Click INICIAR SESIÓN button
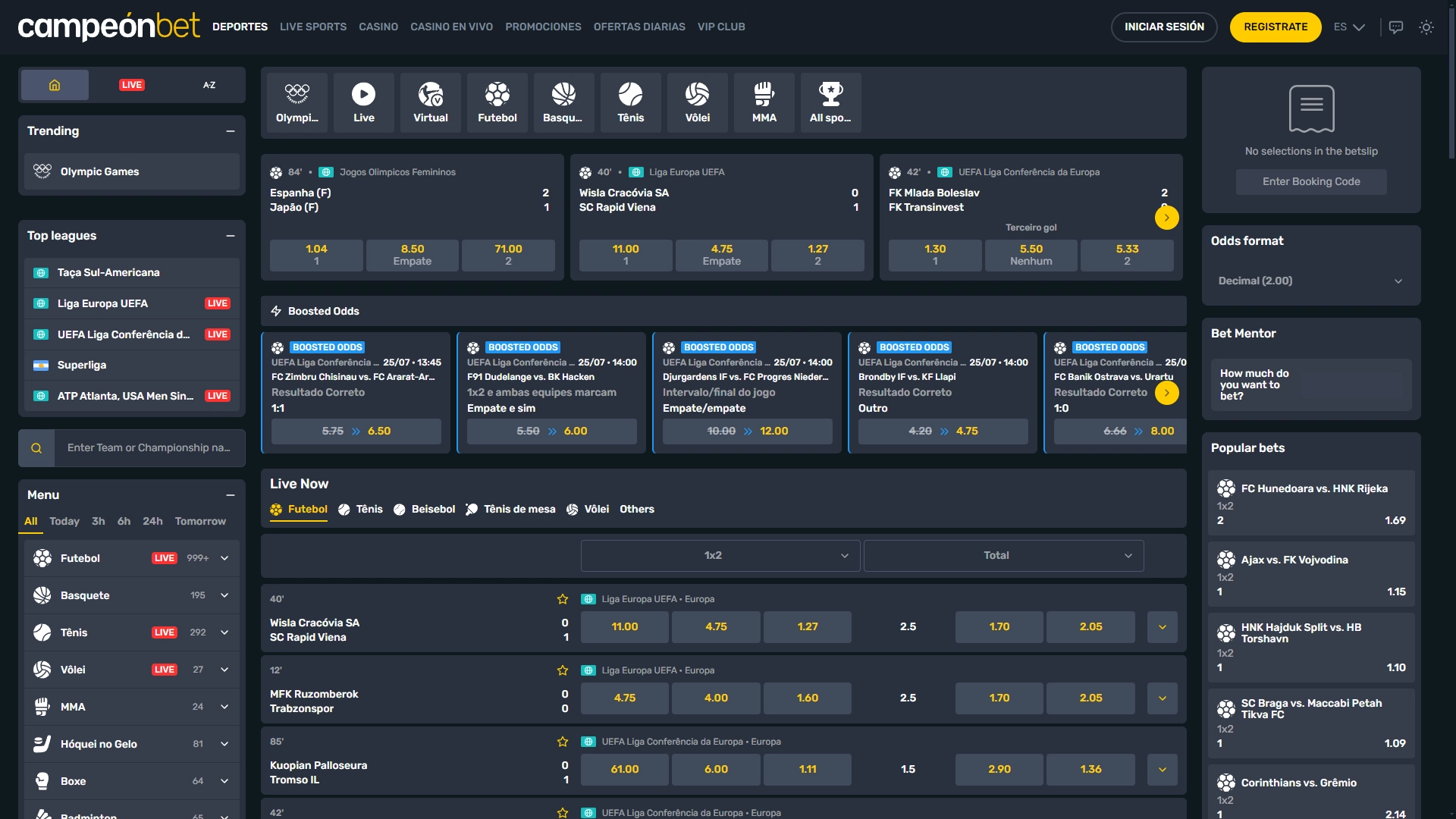This screenshot has height=819, width=1456. click(1164, 27)
